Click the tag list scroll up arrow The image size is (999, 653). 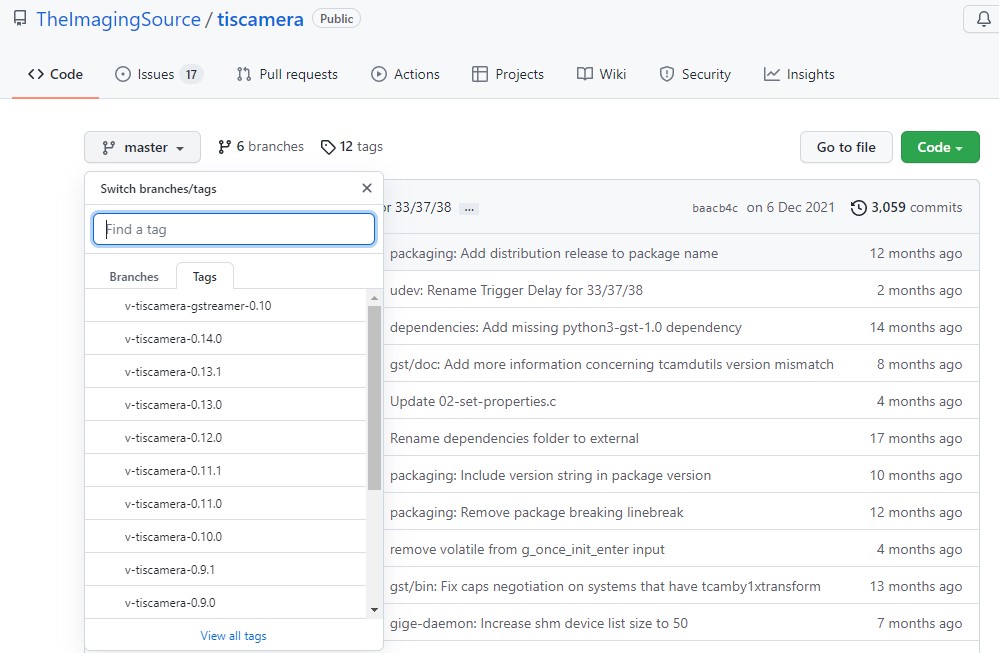[374, 298]
